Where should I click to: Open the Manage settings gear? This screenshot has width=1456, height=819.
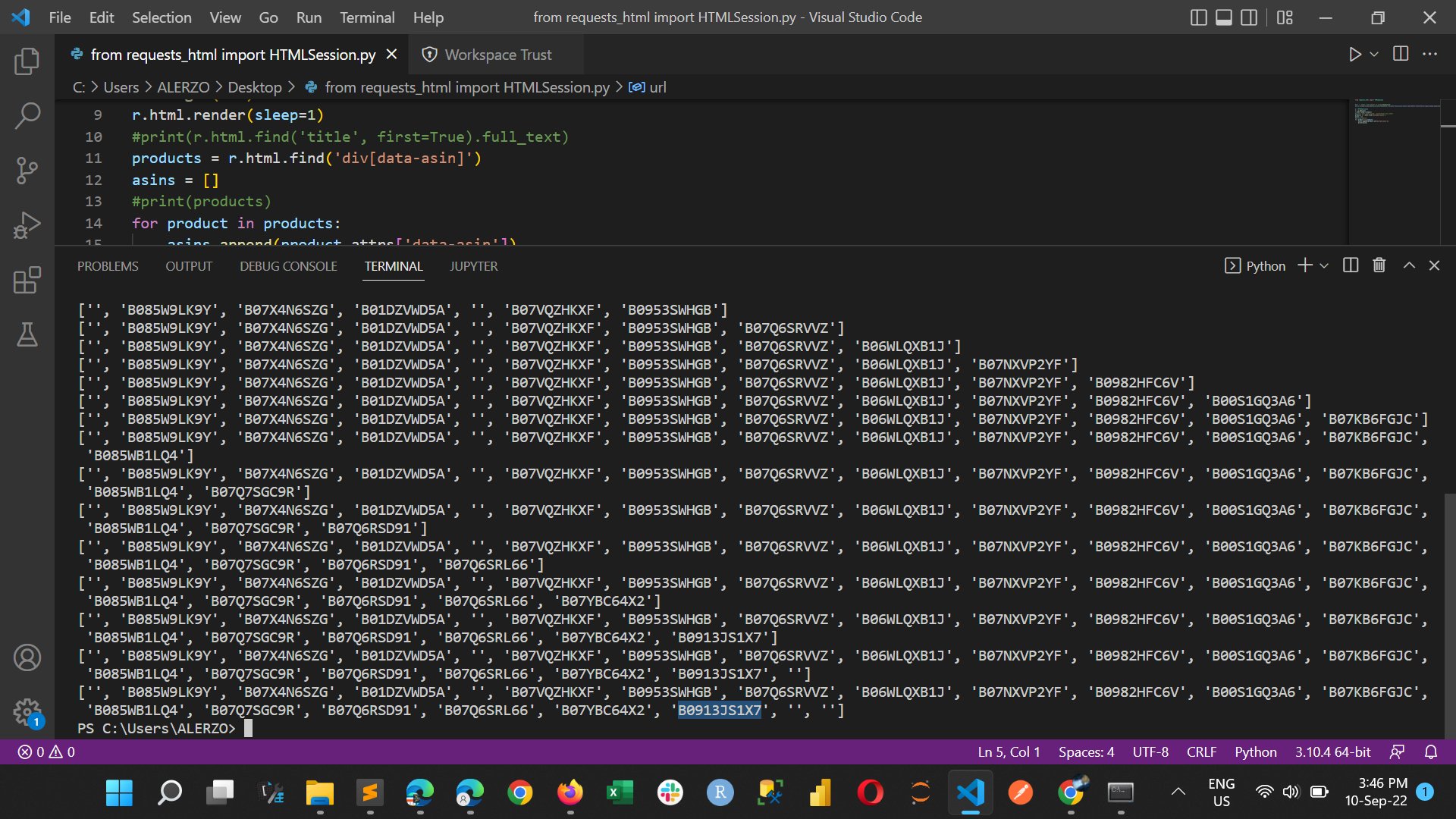(27, 713)
